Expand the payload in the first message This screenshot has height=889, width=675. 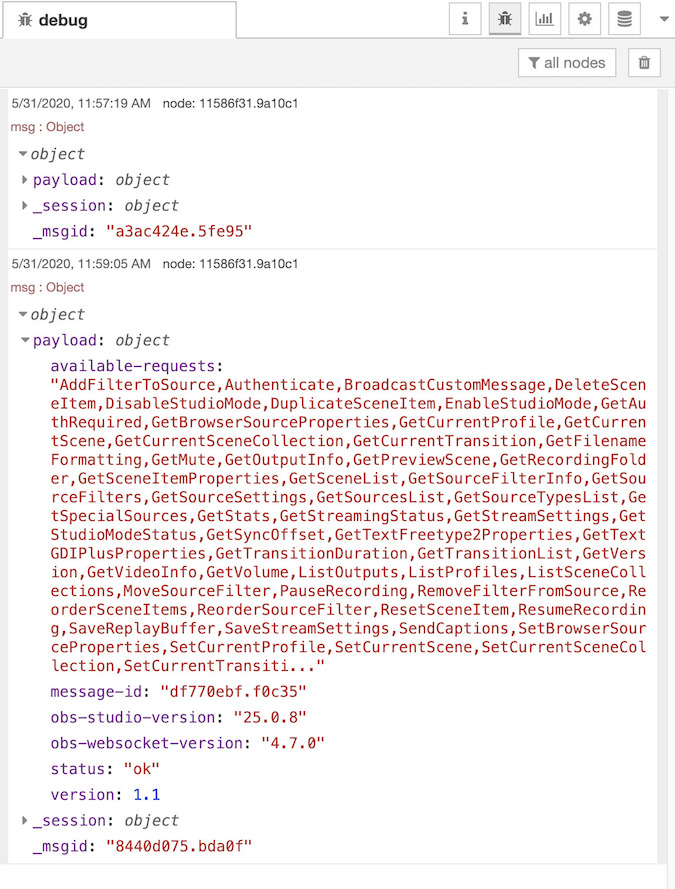pyautogui.click(x=26, y=181)
